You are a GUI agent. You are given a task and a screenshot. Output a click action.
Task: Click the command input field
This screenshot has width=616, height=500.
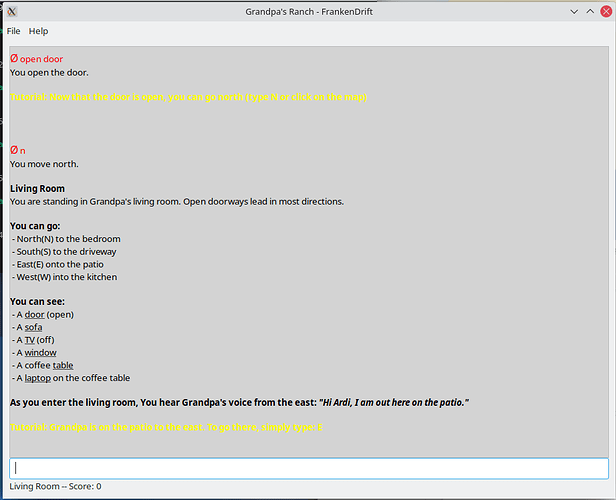[x=309, y=468]
